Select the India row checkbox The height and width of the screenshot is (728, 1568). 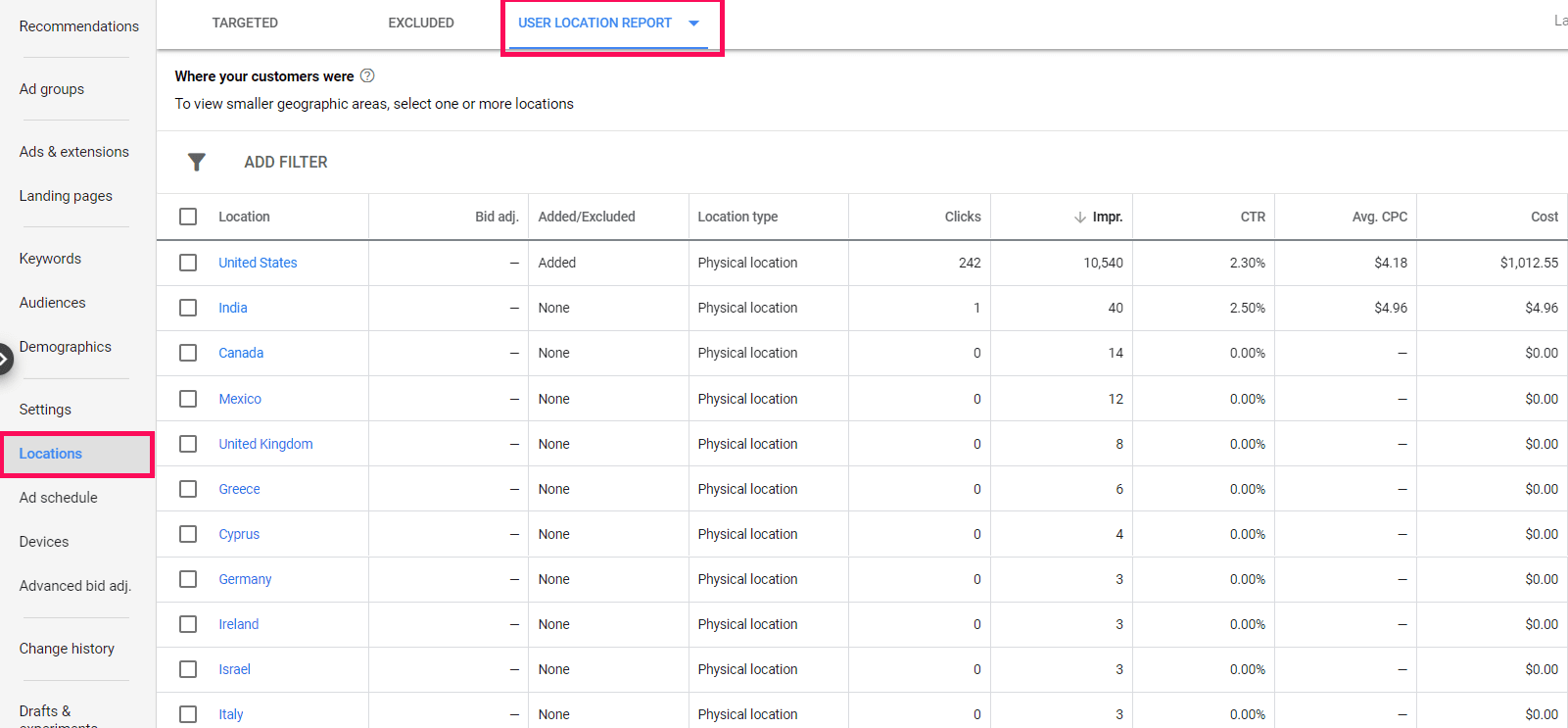pyautogui.click(x=188, y=308)
